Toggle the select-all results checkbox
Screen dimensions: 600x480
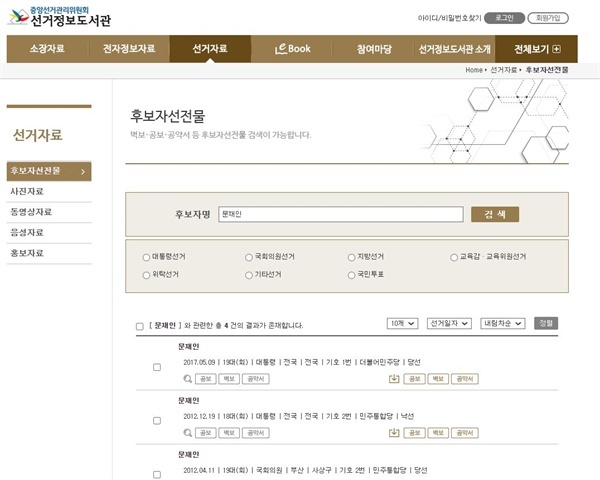[x=139, y=326]
